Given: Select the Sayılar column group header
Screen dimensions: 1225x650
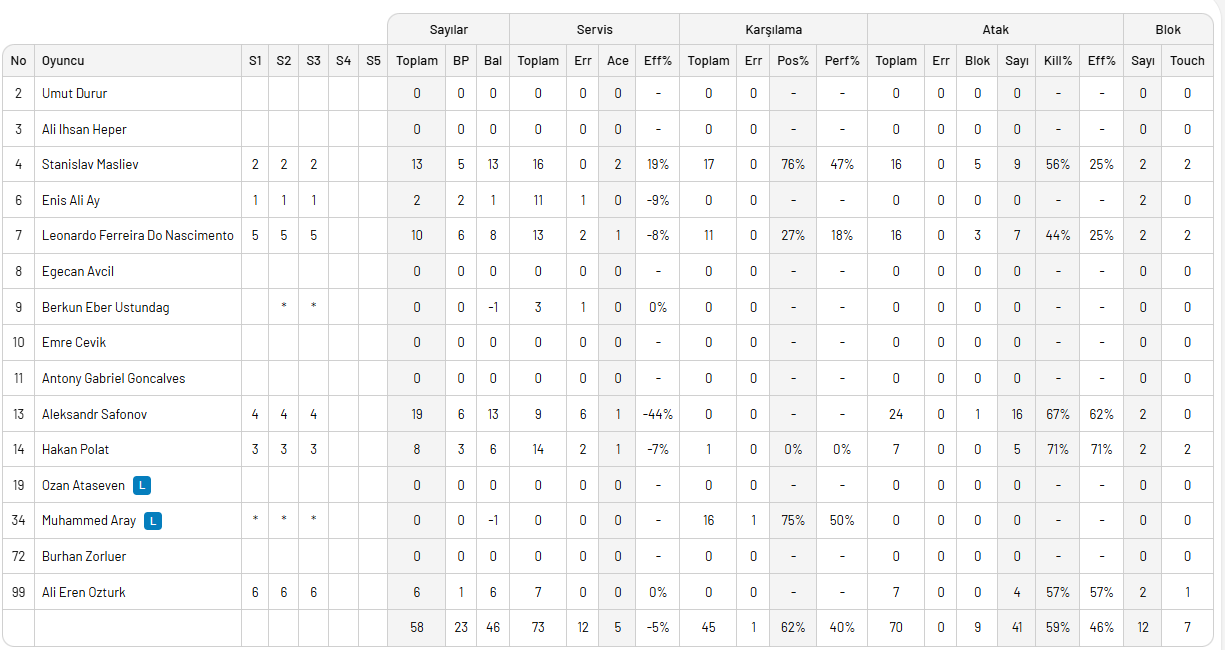Looking at the screenshot, I should [448, 30].
